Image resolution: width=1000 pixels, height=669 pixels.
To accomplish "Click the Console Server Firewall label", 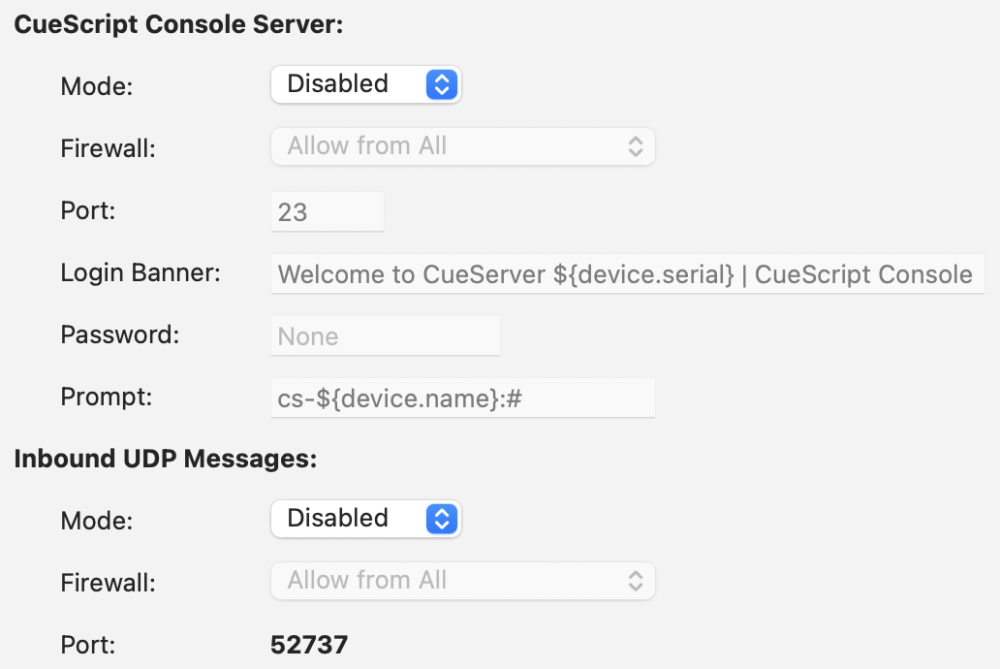I will click(x=108, y=148).
